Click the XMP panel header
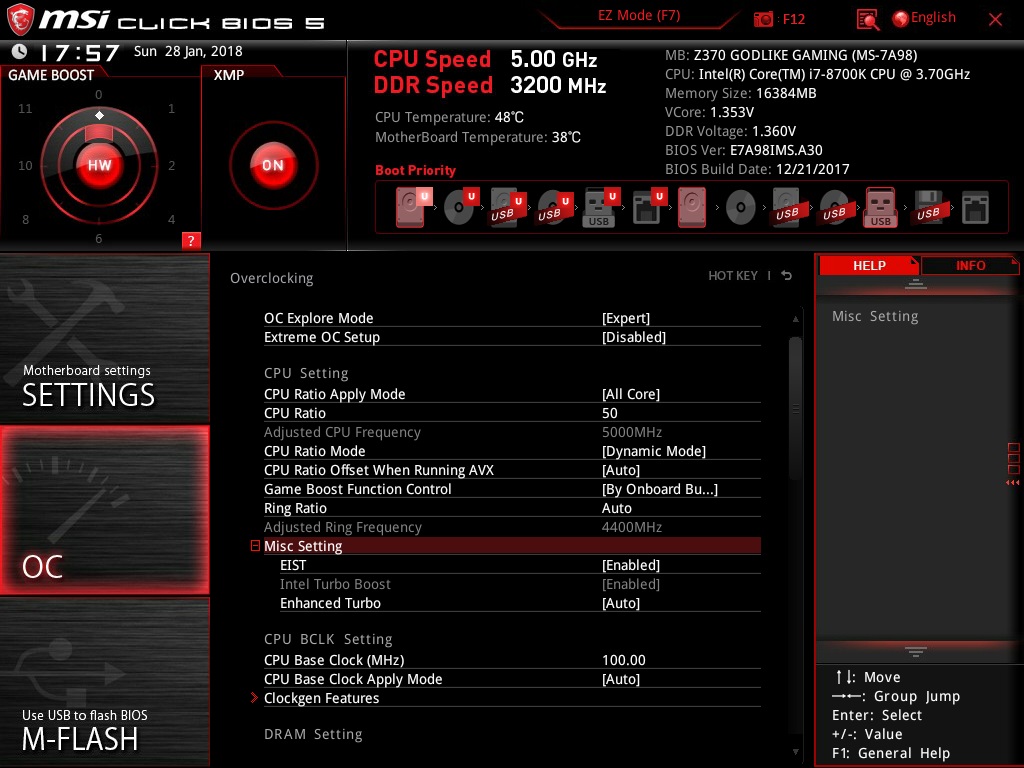 pyautogui.click(x=229, y=74)
